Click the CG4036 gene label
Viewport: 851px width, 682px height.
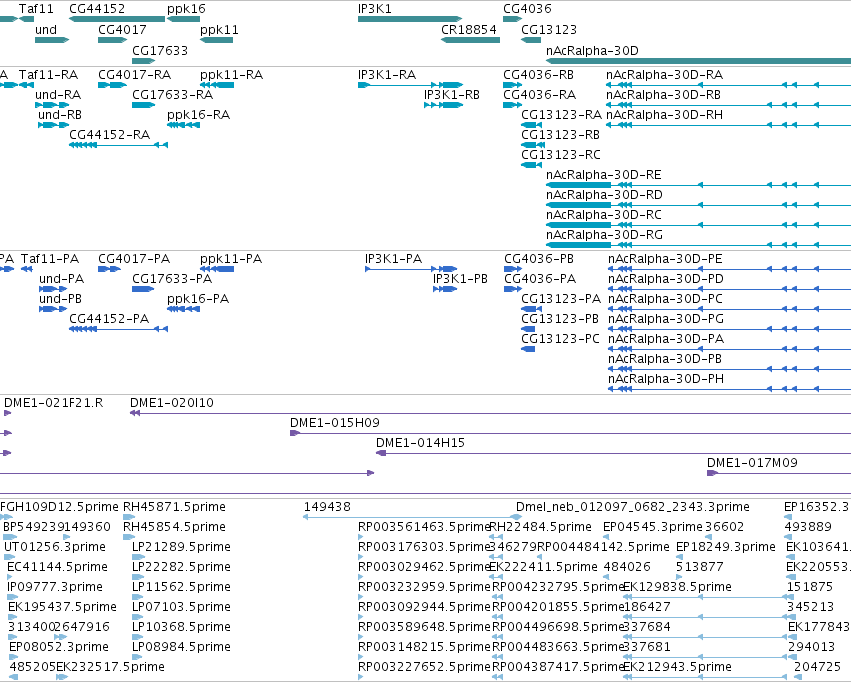pos(527,9)
